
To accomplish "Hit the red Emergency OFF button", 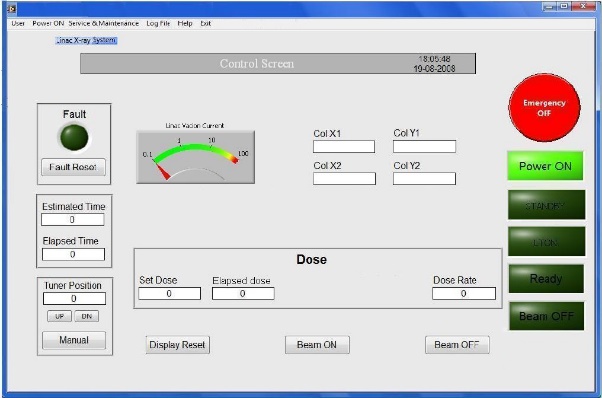I will click(x=544, y=108).
